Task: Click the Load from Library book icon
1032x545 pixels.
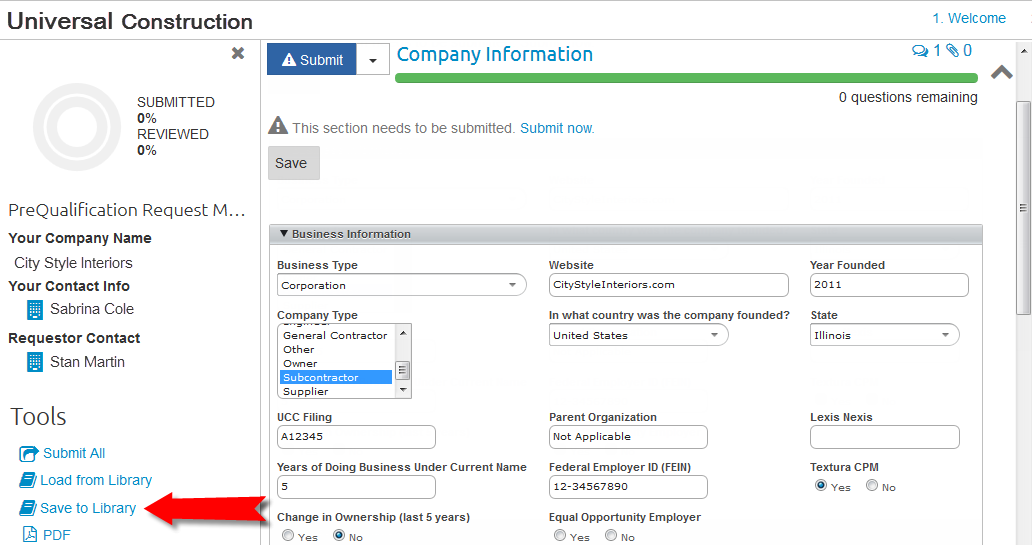Action: 28,480
